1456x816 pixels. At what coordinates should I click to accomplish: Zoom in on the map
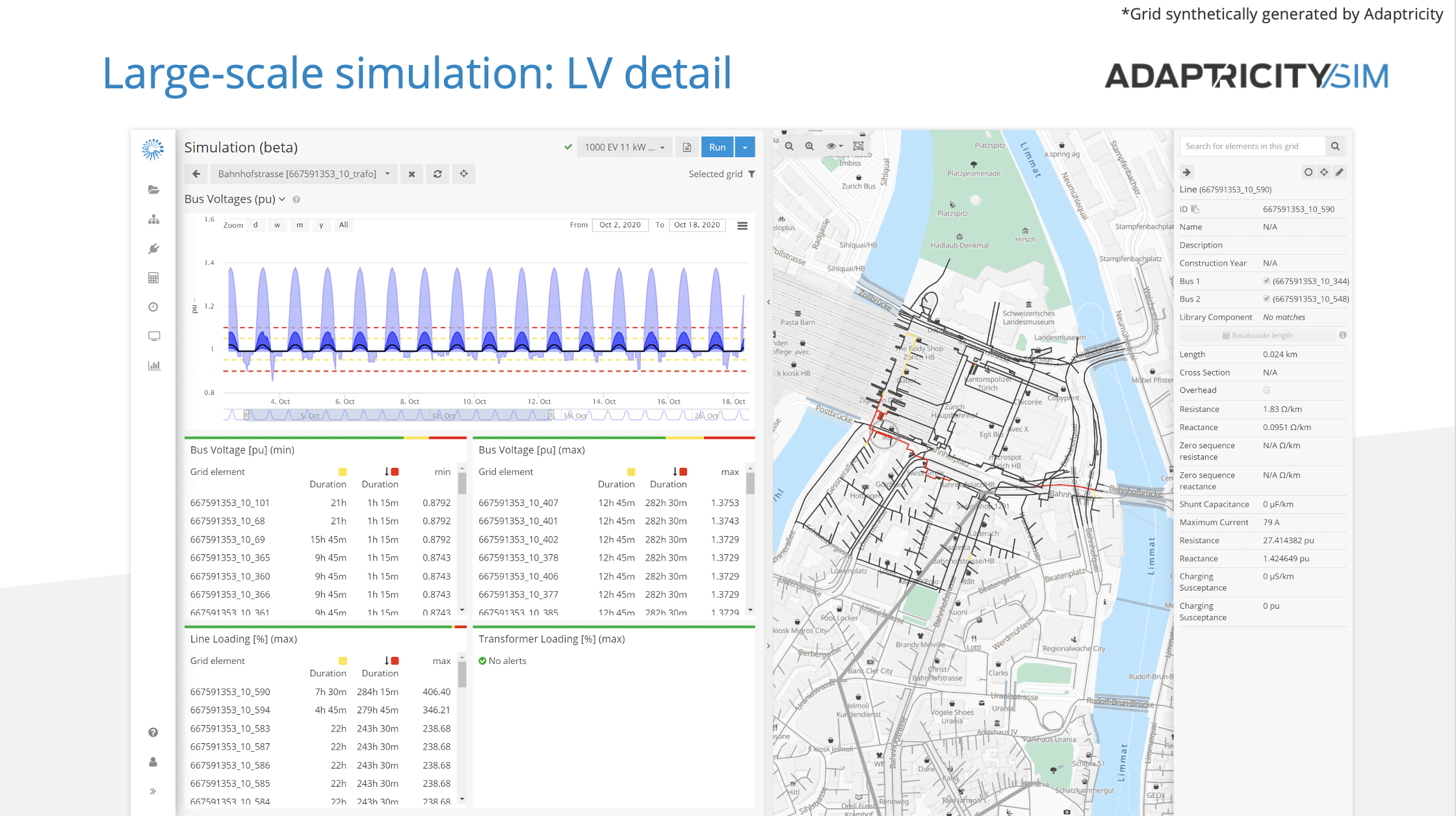pyautogui.click(x=809, y=146)
